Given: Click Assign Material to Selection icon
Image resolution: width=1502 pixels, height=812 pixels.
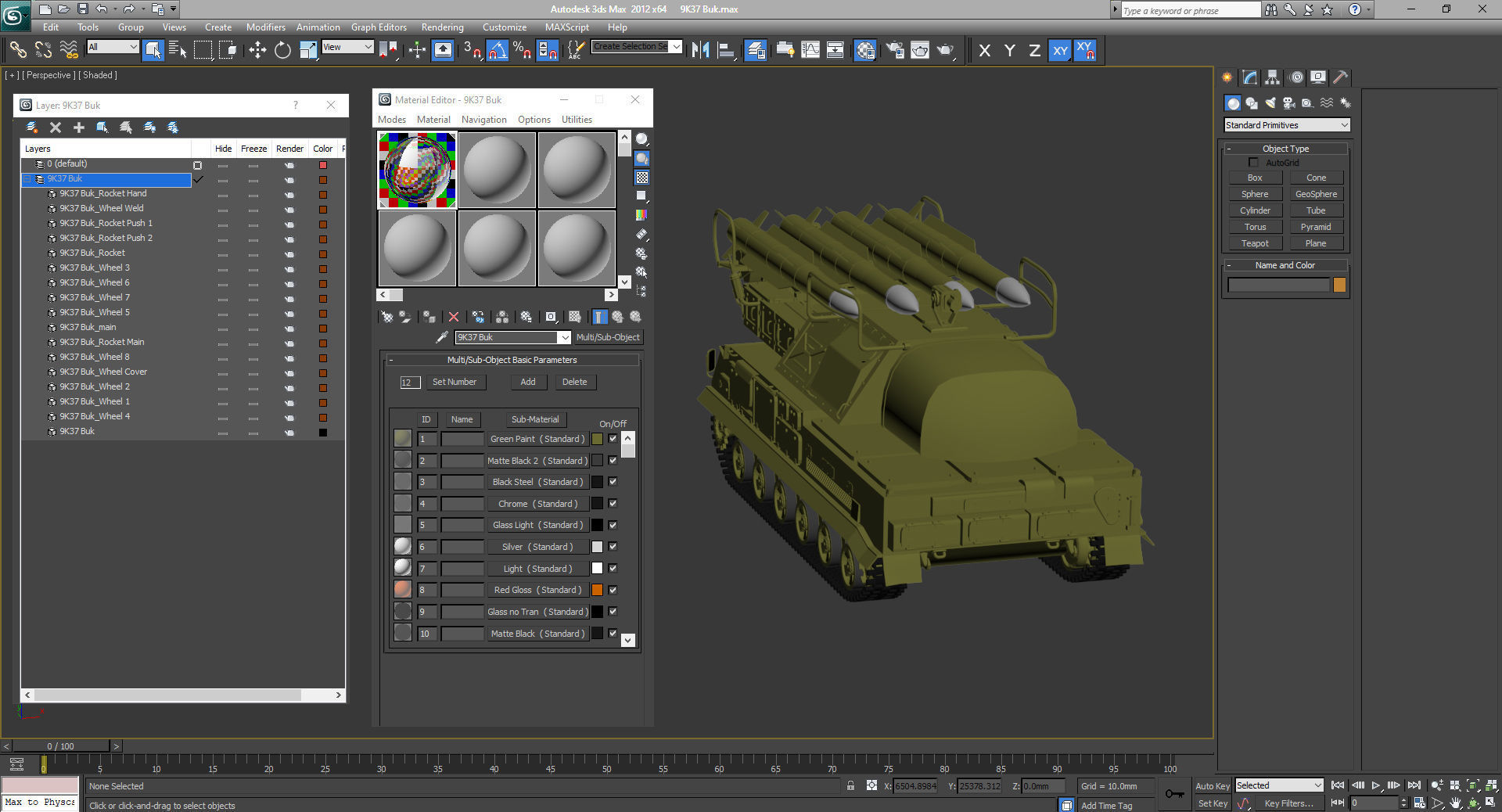Looking at the screenshot, I should tap(429, 317).
